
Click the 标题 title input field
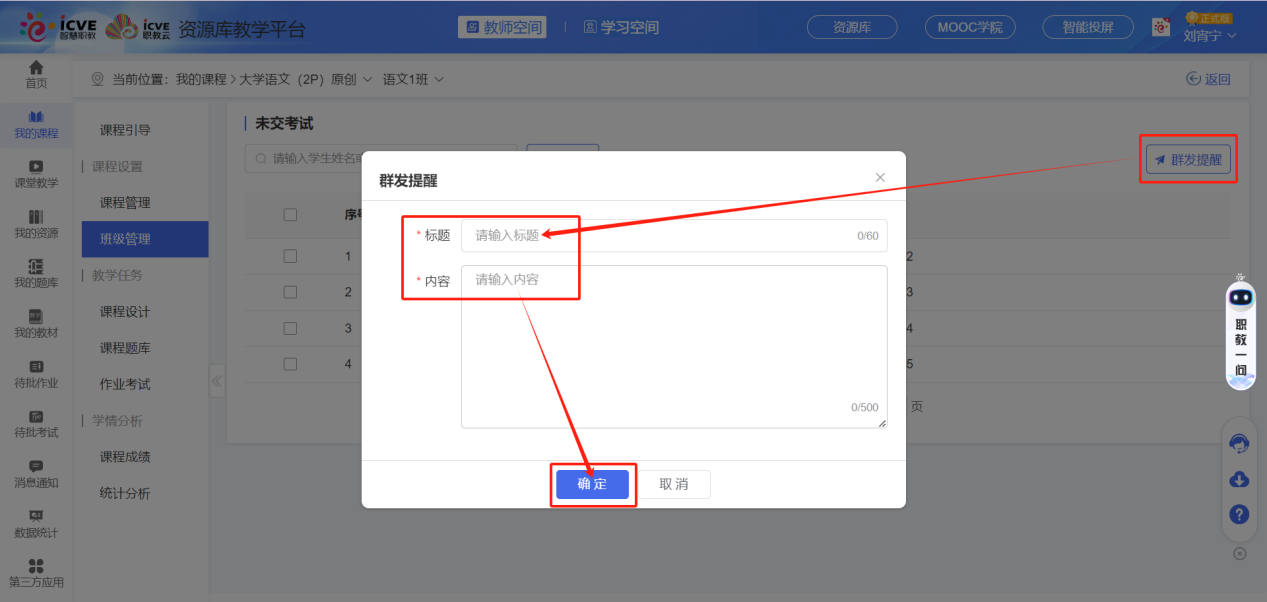pos(660,236)
